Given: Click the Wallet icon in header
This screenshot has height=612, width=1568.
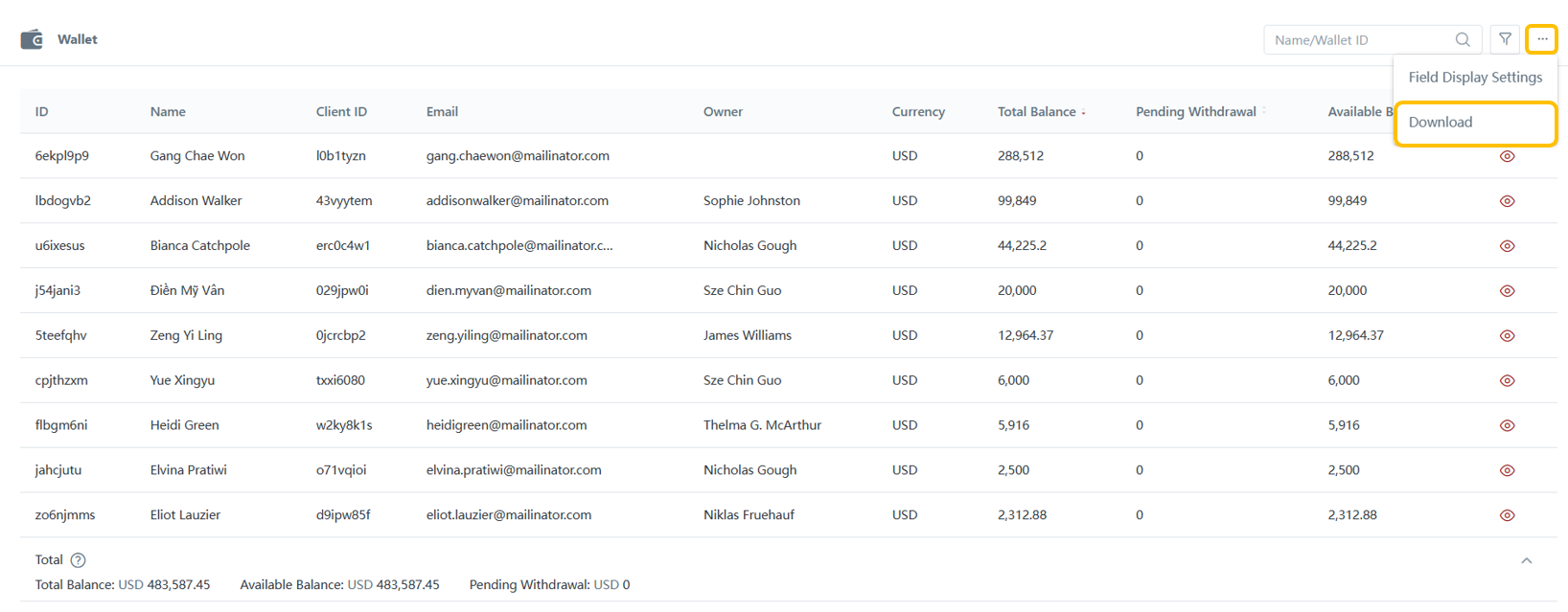Looking at the screenshot, I should (32, 39).
